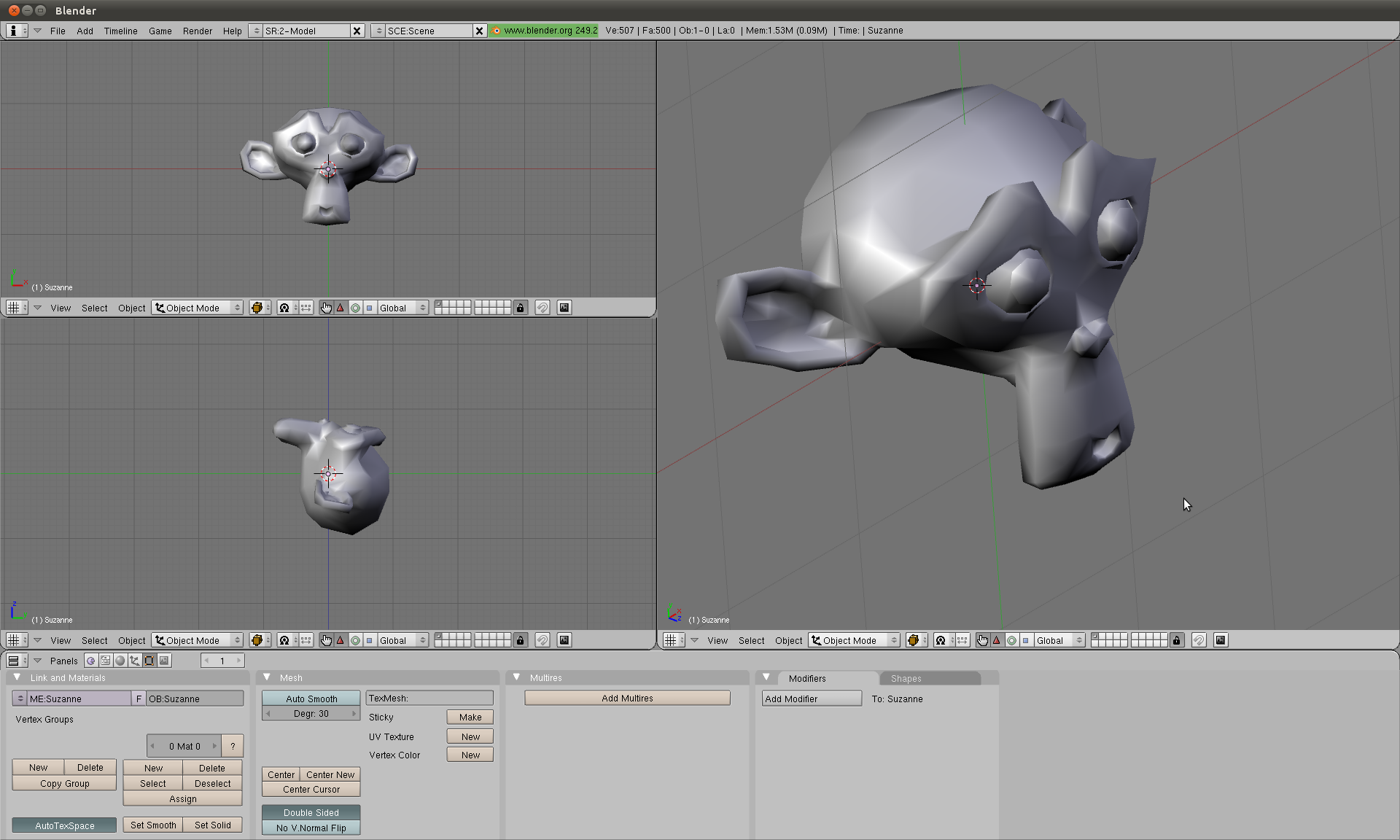Toggle rotate manipulator circle in perspective view

(1011, 640)
